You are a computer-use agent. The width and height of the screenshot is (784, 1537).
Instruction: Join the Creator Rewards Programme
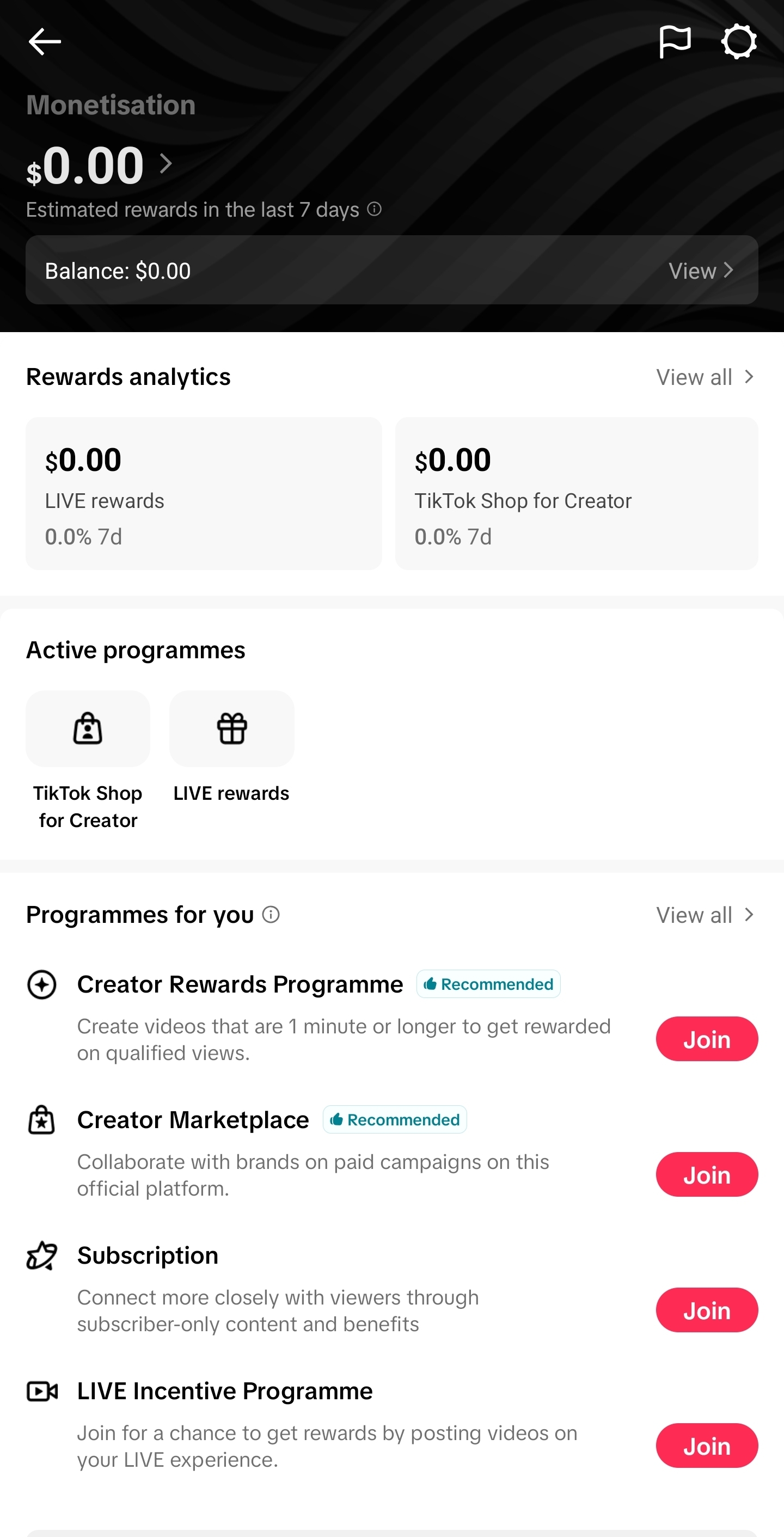[x=707, y=1039]
